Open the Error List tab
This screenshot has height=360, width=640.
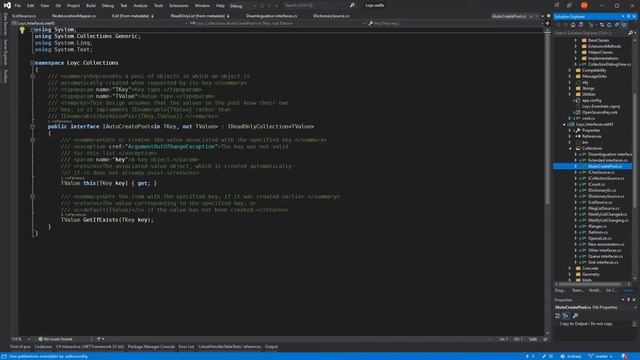coord(186,347)
